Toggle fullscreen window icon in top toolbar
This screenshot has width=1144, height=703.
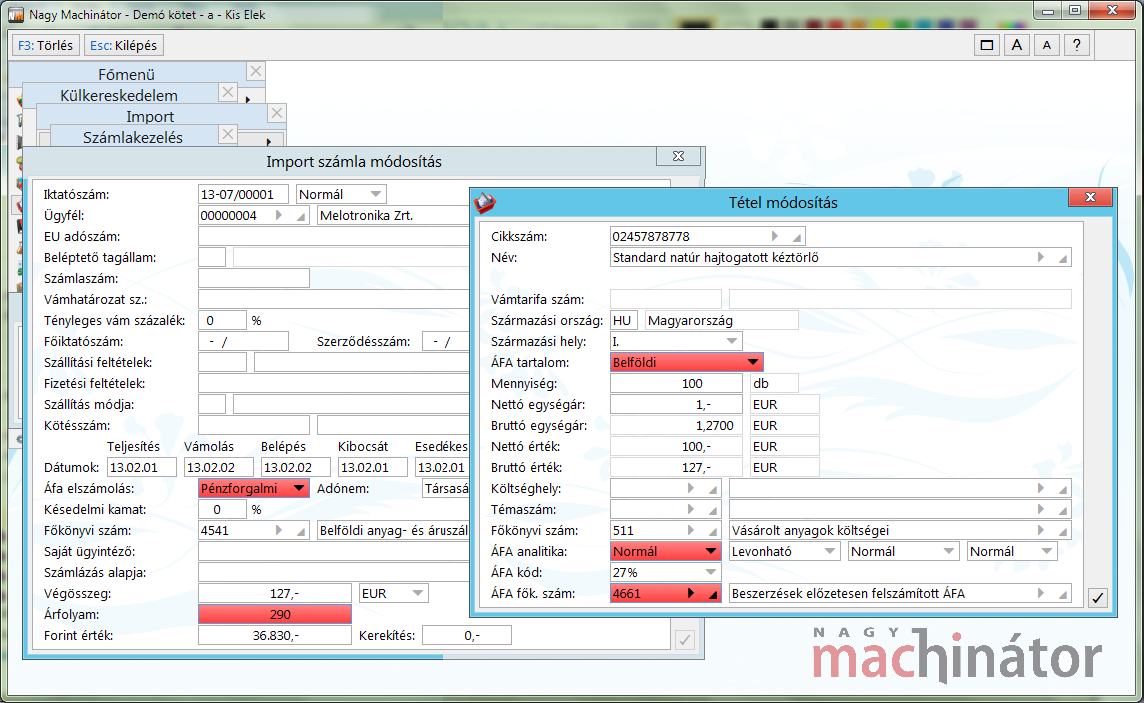coord(986,45)
